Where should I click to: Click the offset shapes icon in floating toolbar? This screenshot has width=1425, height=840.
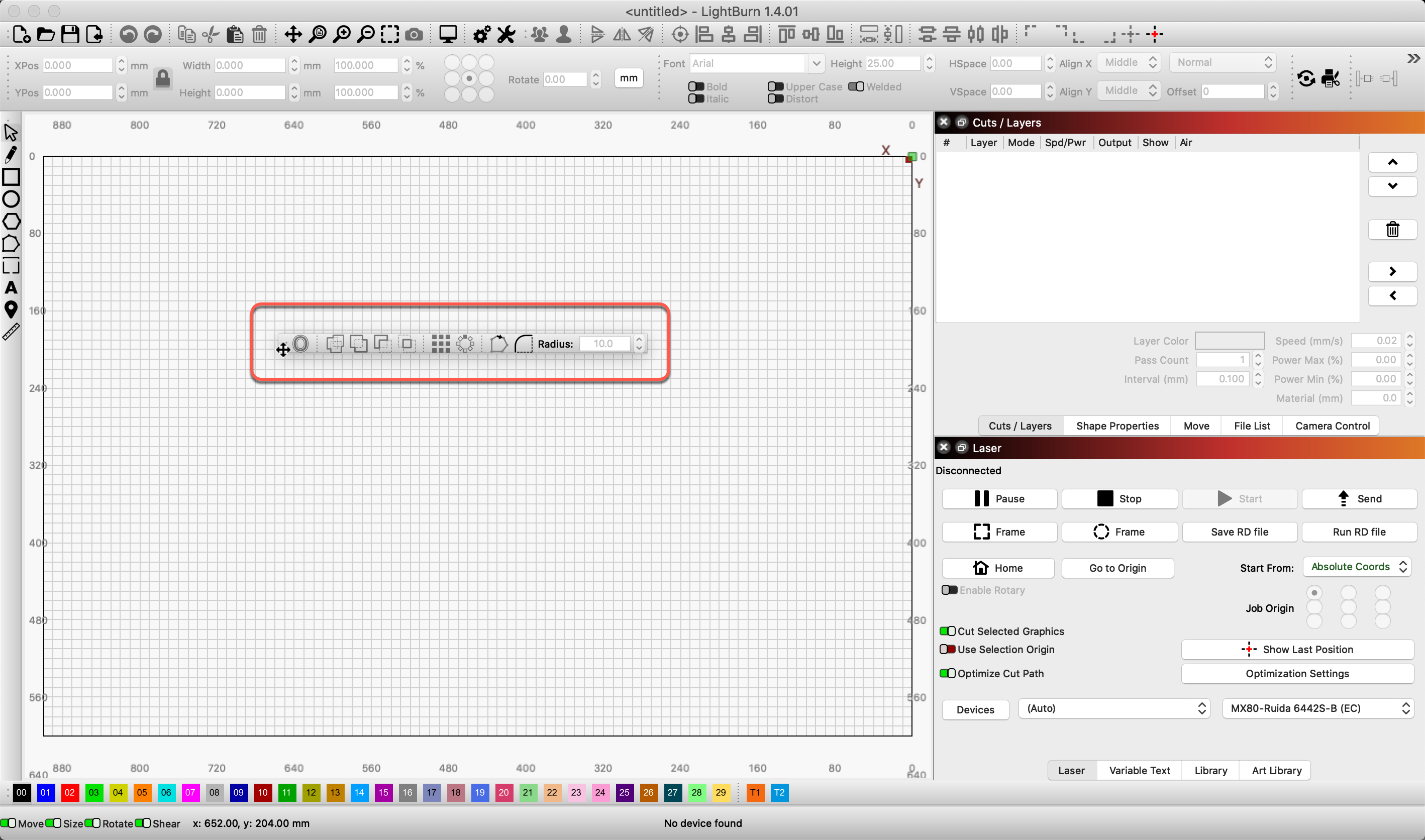[300, 344]
